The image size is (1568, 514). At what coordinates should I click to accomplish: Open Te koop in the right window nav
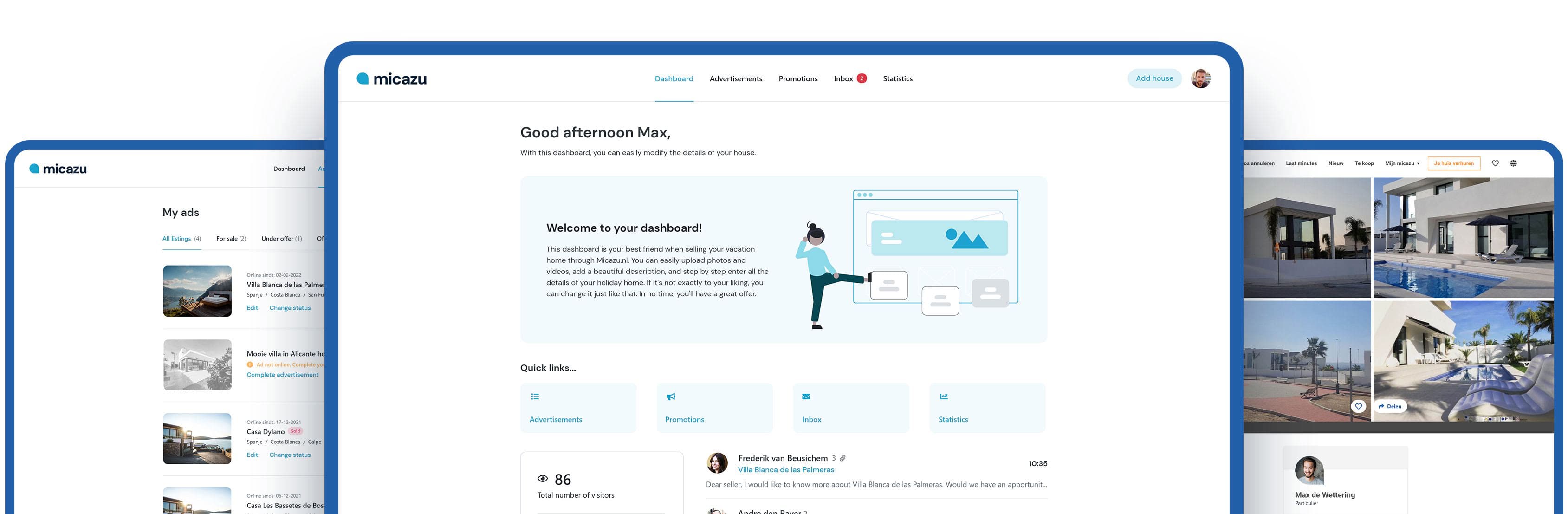[x=1363, y=163]
